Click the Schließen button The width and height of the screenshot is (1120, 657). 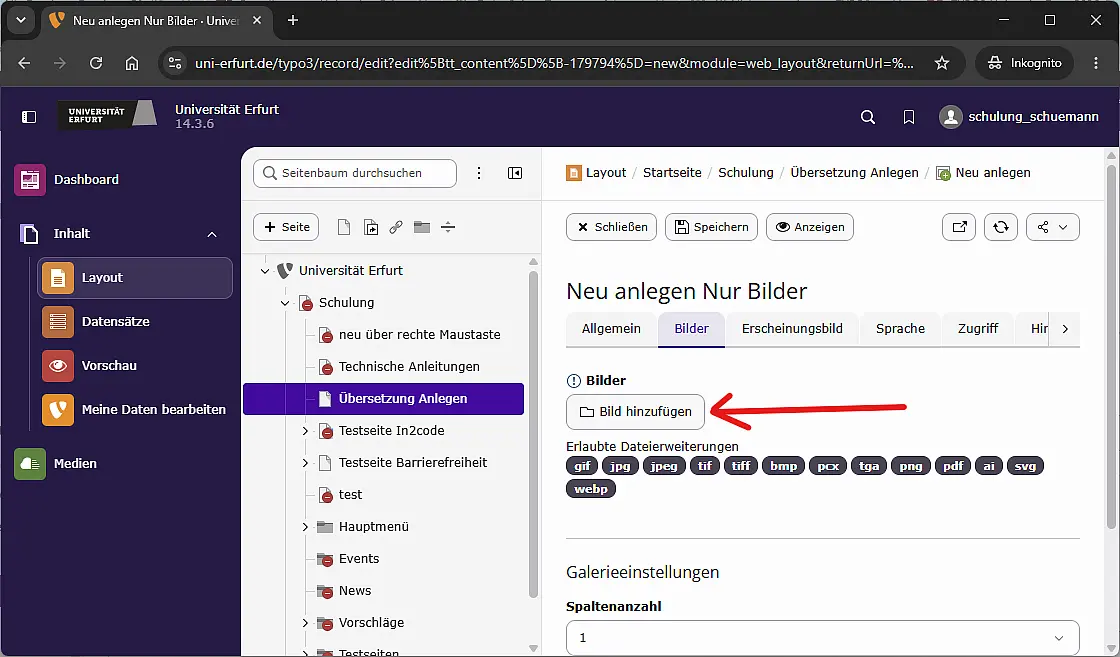611,227
